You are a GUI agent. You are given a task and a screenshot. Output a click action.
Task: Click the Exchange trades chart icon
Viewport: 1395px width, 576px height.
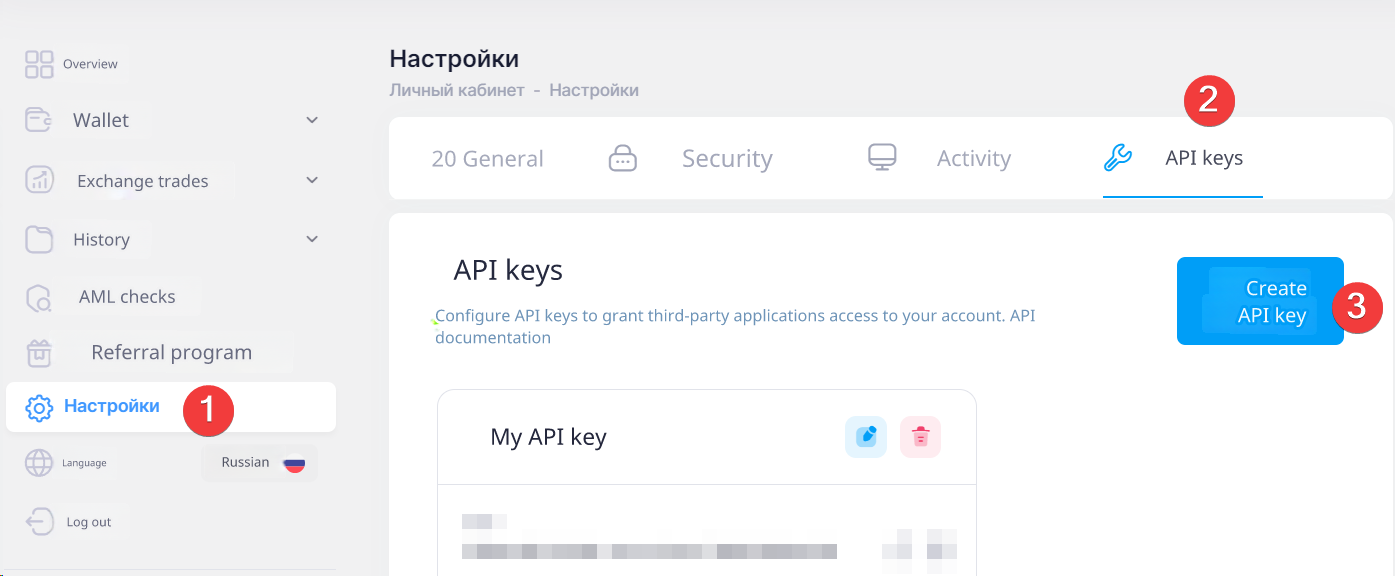click(x=39, y=180)
